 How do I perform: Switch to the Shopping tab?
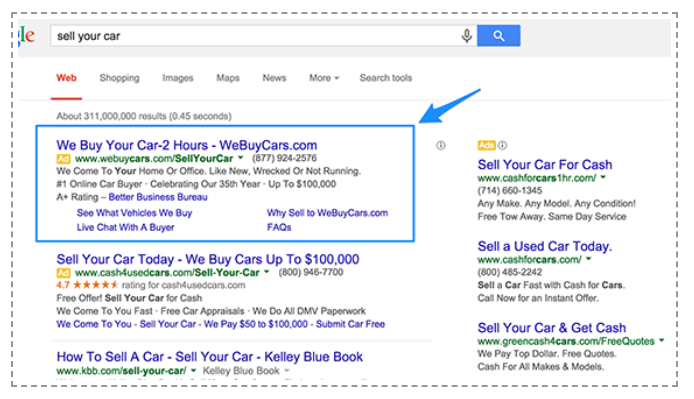119,78
